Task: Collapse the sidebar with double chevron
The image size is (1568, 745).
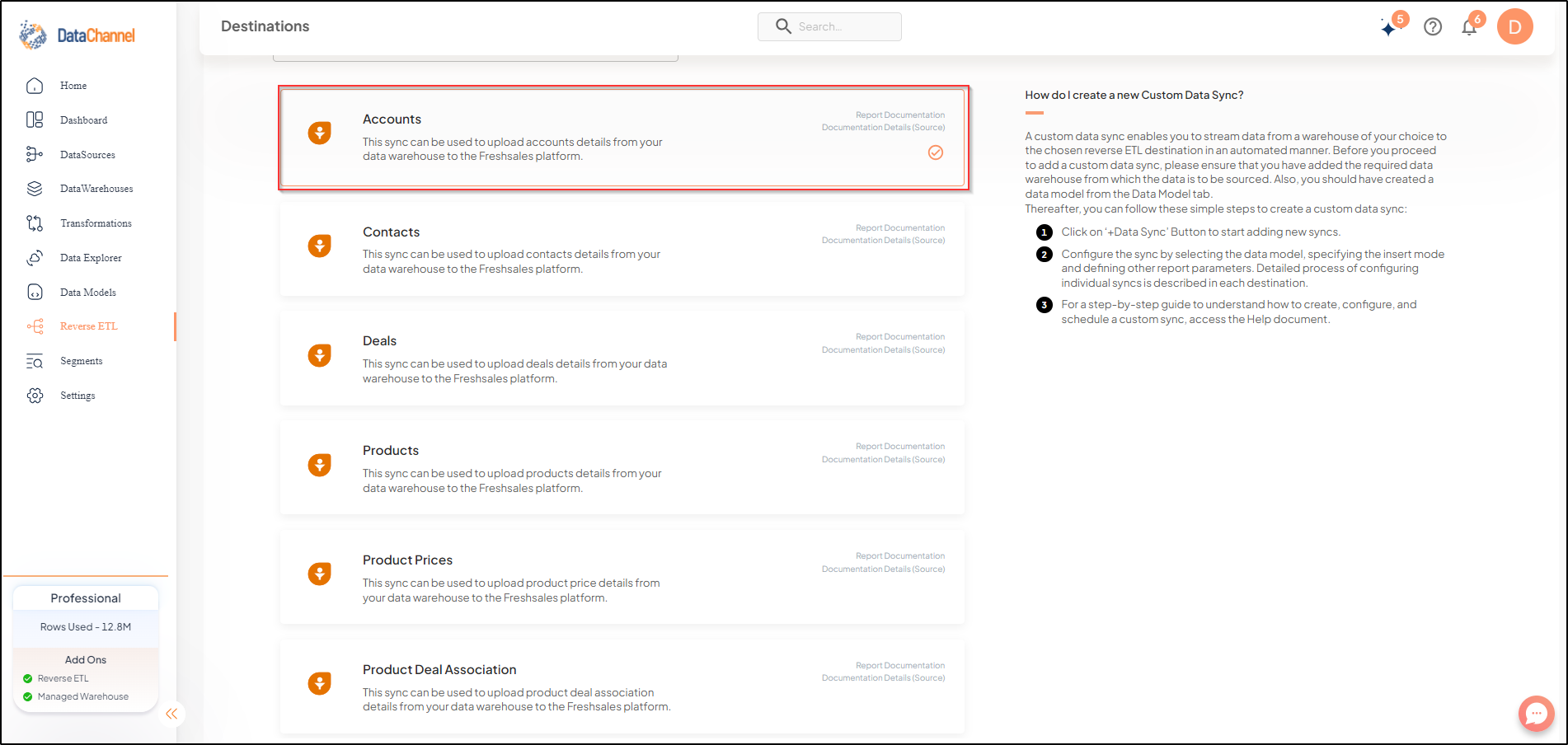Action: (171, 714)
